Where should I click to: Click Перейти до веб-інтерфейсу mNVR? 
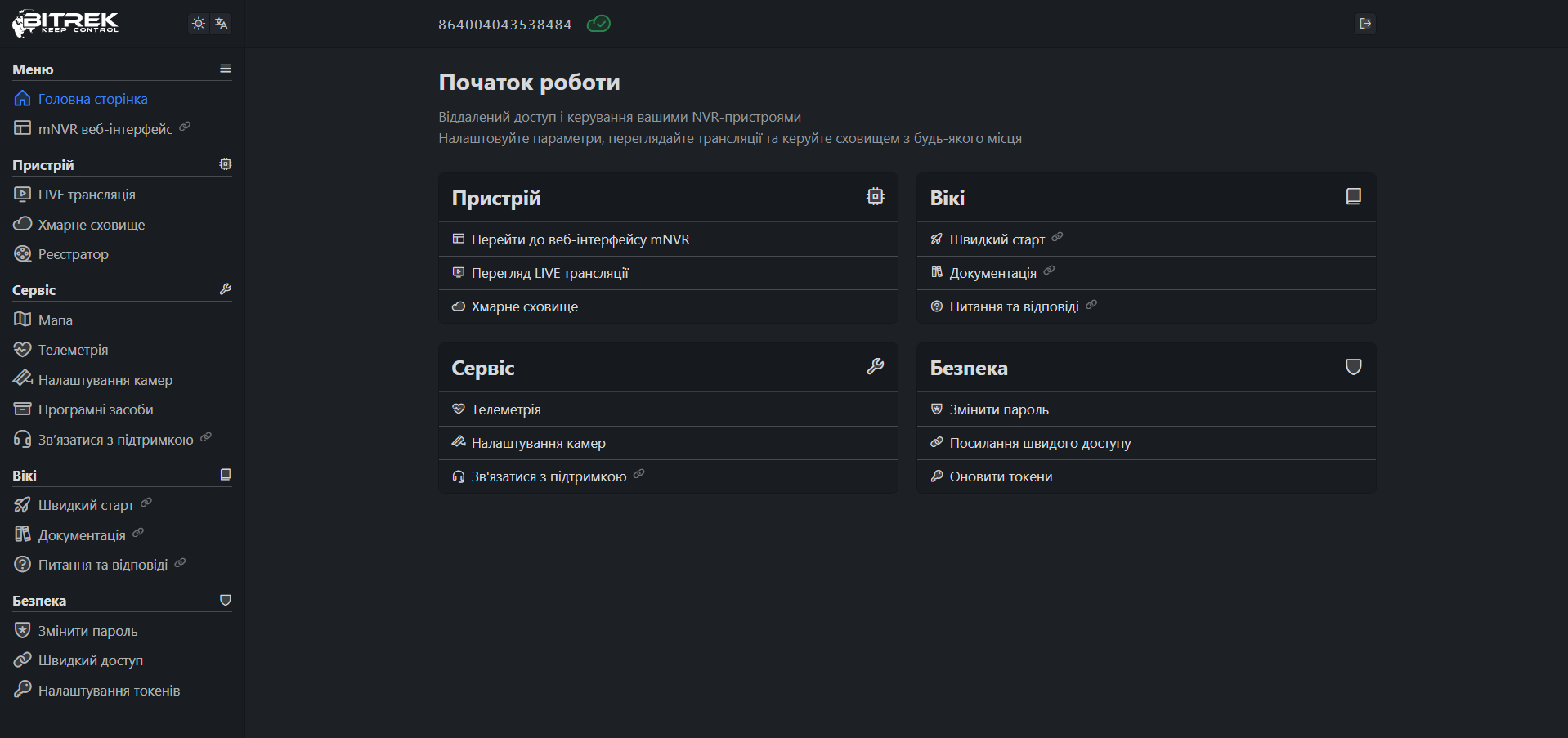580,239
